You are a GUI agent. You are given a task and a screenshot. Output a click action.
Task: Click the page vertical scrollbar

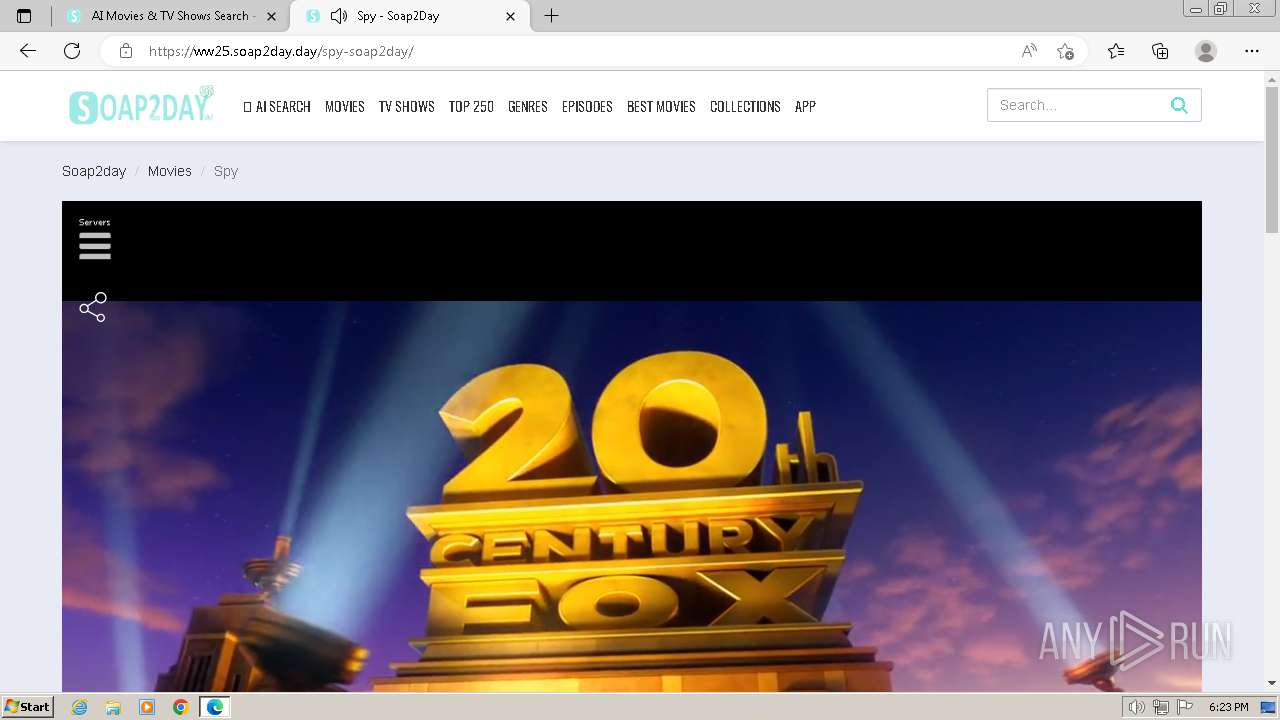point(1272,160)
